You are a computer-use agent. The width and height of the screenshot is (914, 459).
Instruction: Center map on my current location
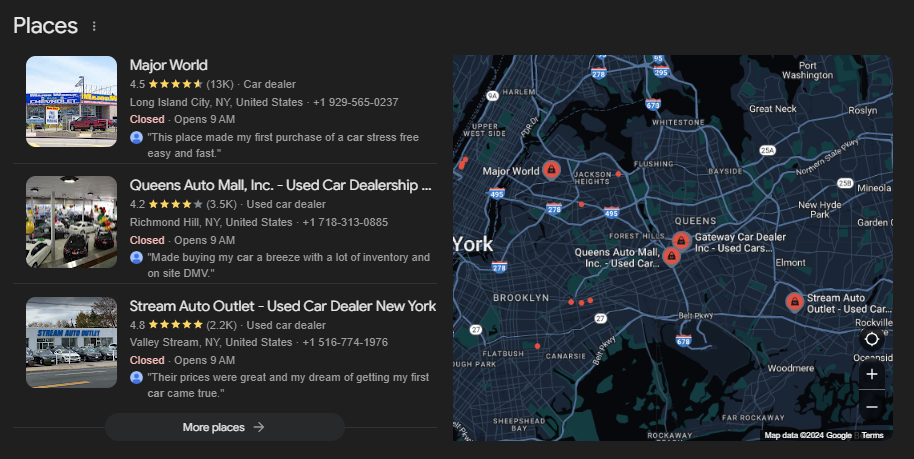(x=872, y=340)
